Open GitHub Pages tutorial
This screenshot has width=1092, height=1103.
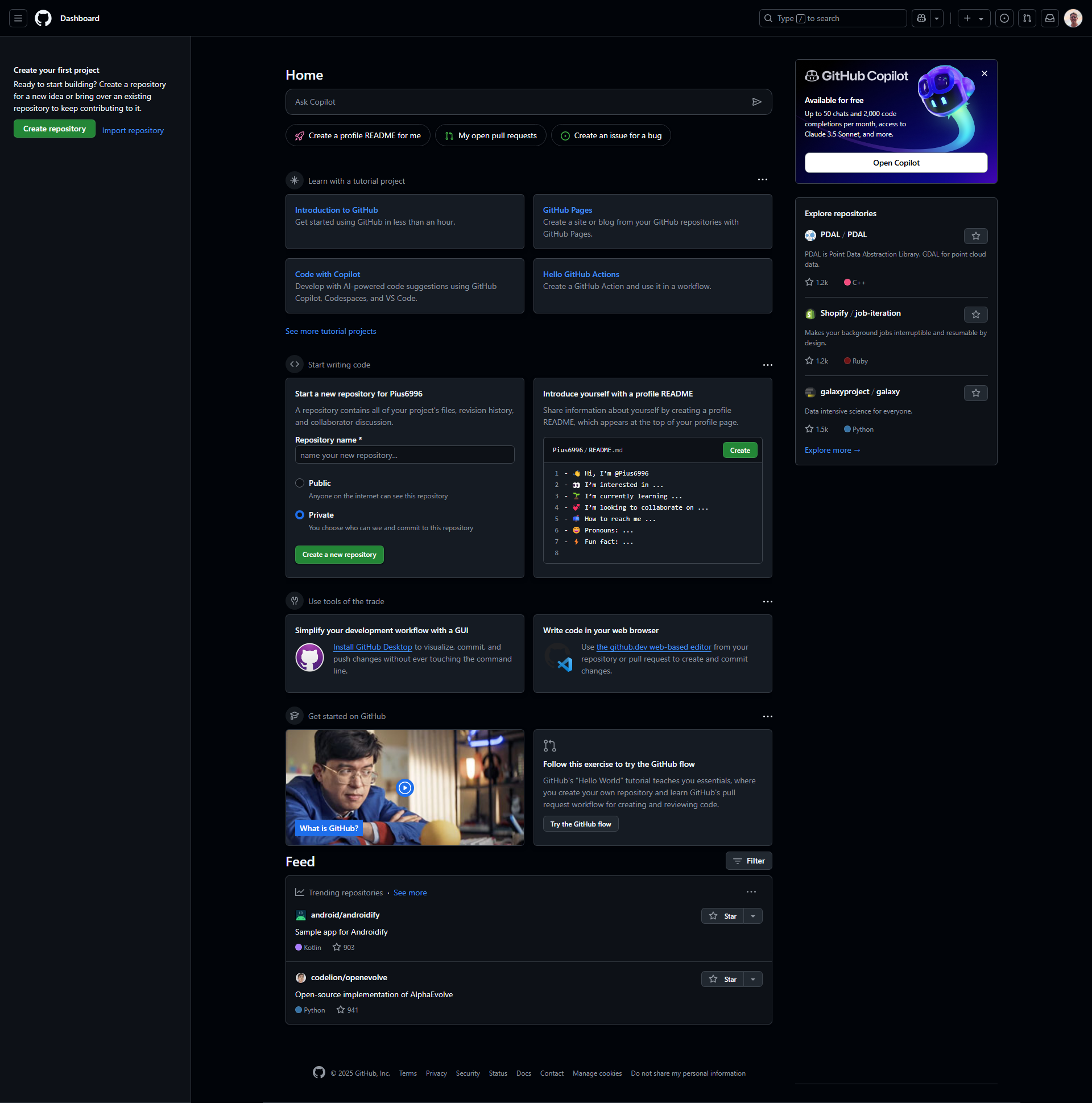pos(568,210)
